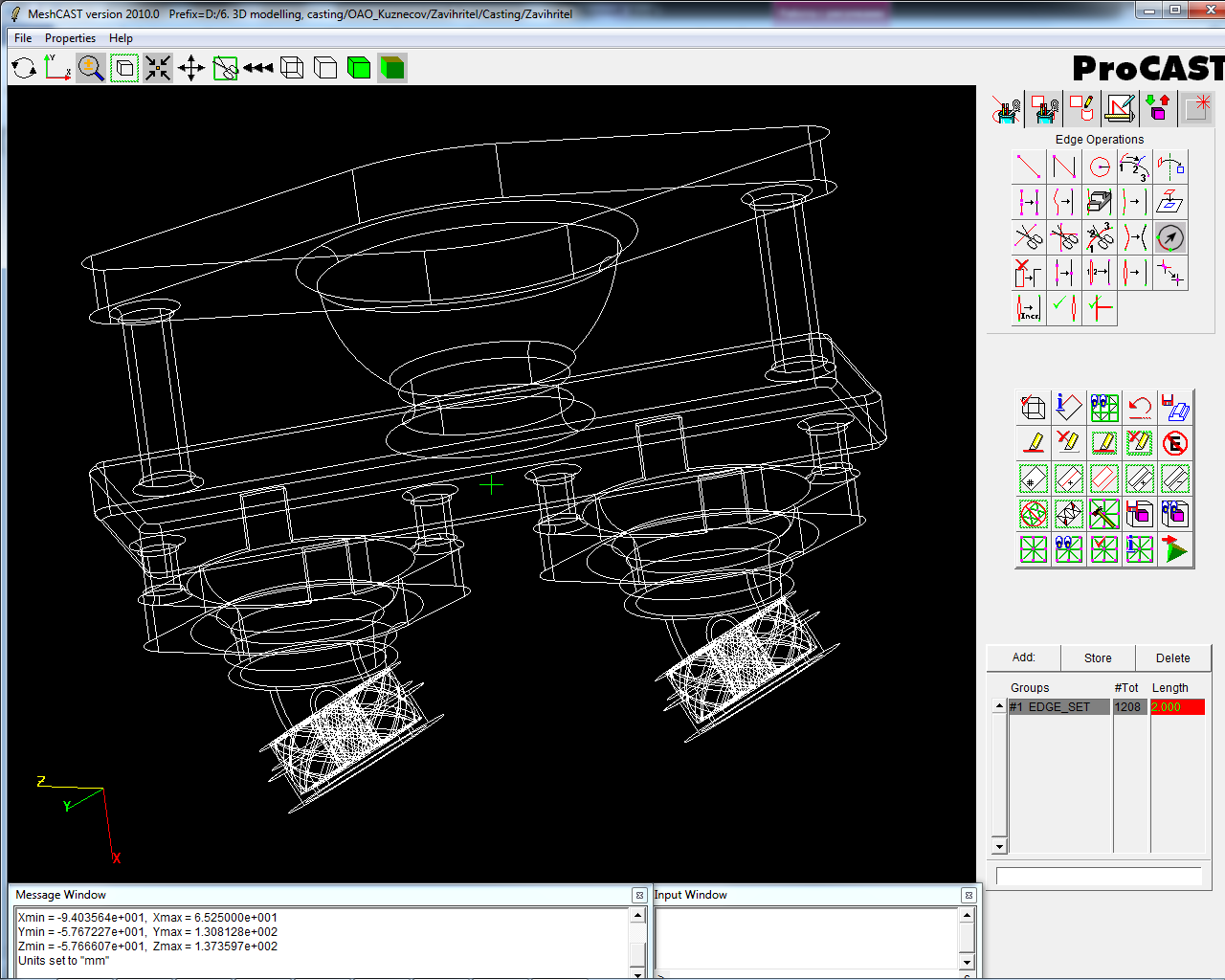
Task: Switch to wireframe cube display mode
Action: (292, 68)
